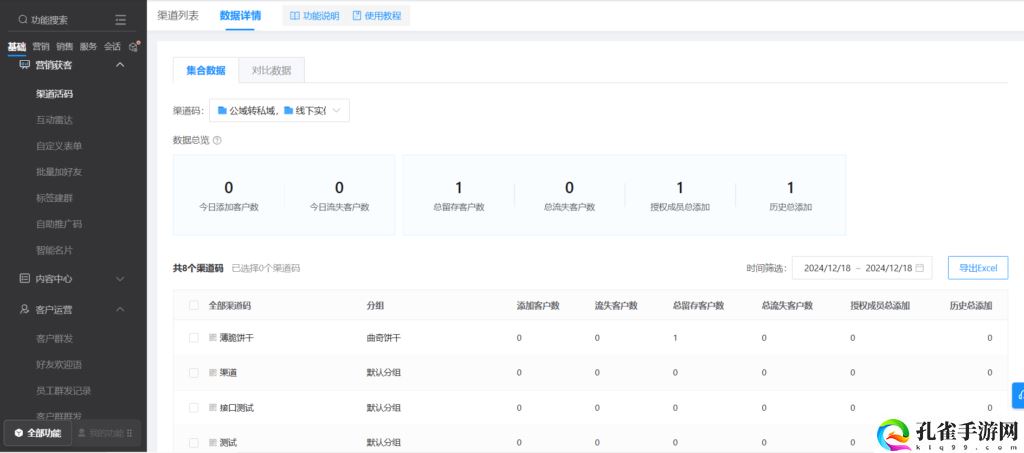The width and height of the screenshot is (1024, 453).
Task: Open the 使用教程 link
Action: (x=377, y=16)
